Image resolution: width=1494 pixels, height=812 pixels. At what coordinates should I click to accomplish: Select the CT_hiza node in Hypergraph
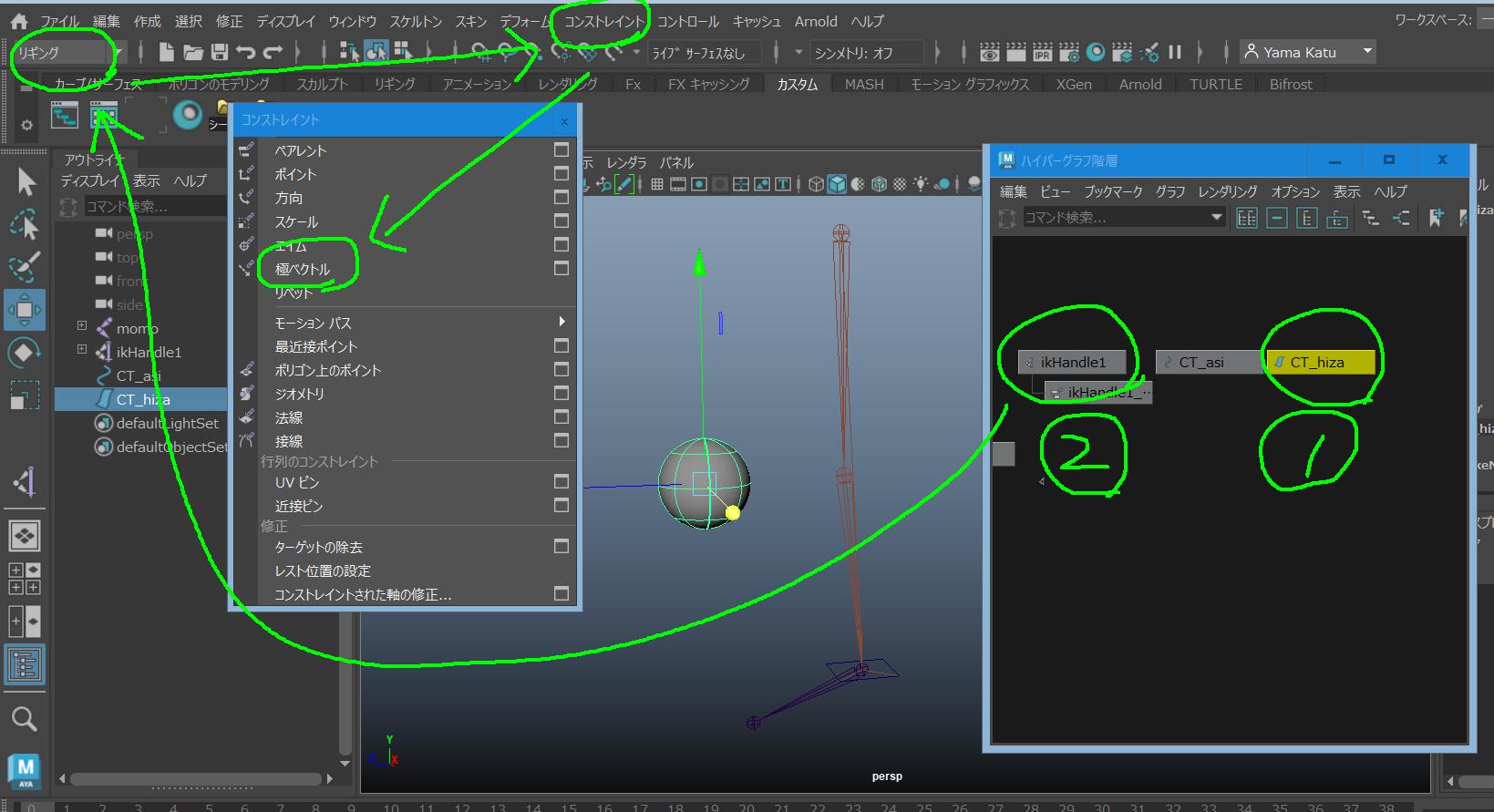pos(1321,362)
